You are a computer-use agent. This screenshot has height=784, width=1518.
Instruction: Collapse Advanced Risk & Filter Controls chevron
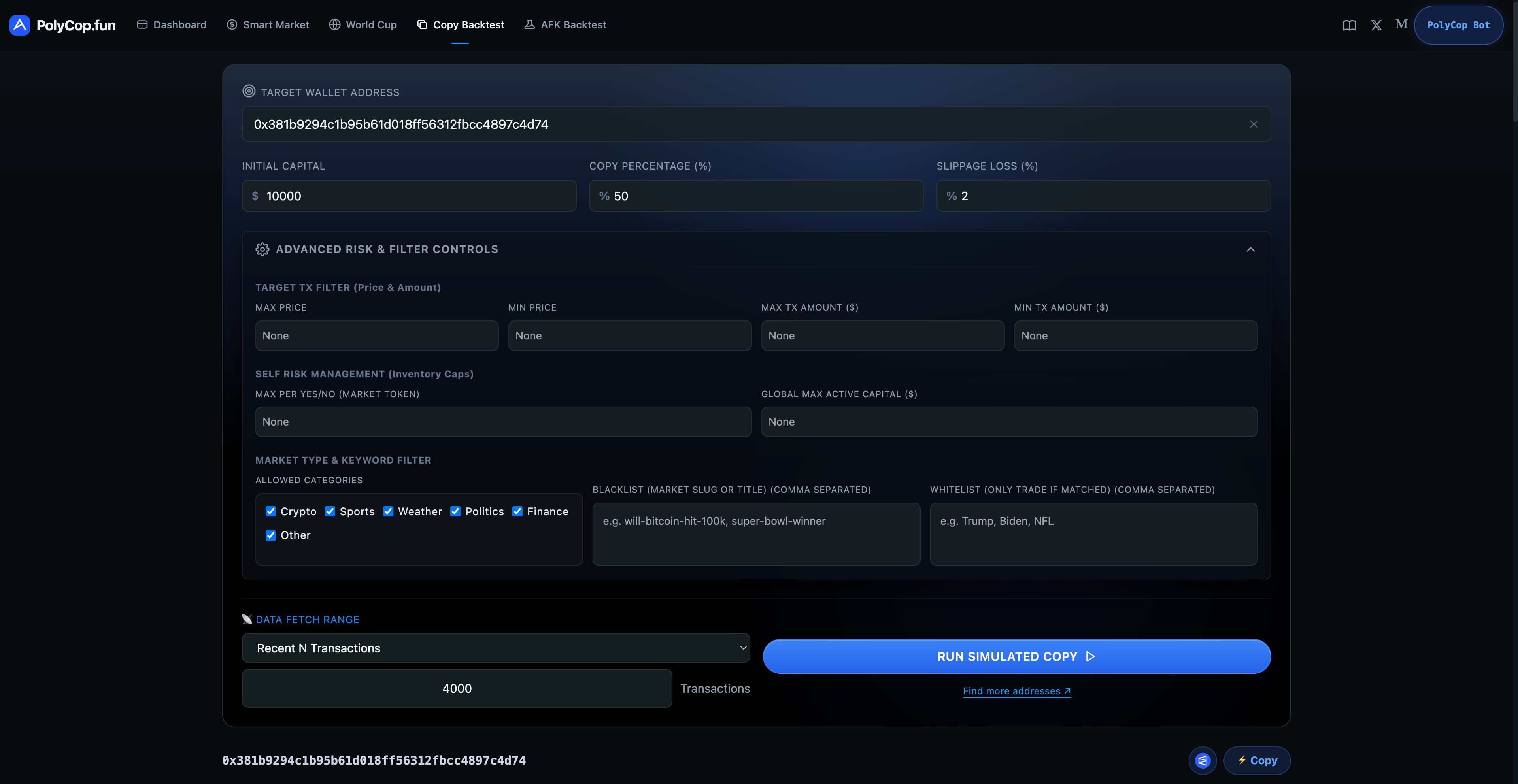pos(1250,249)
